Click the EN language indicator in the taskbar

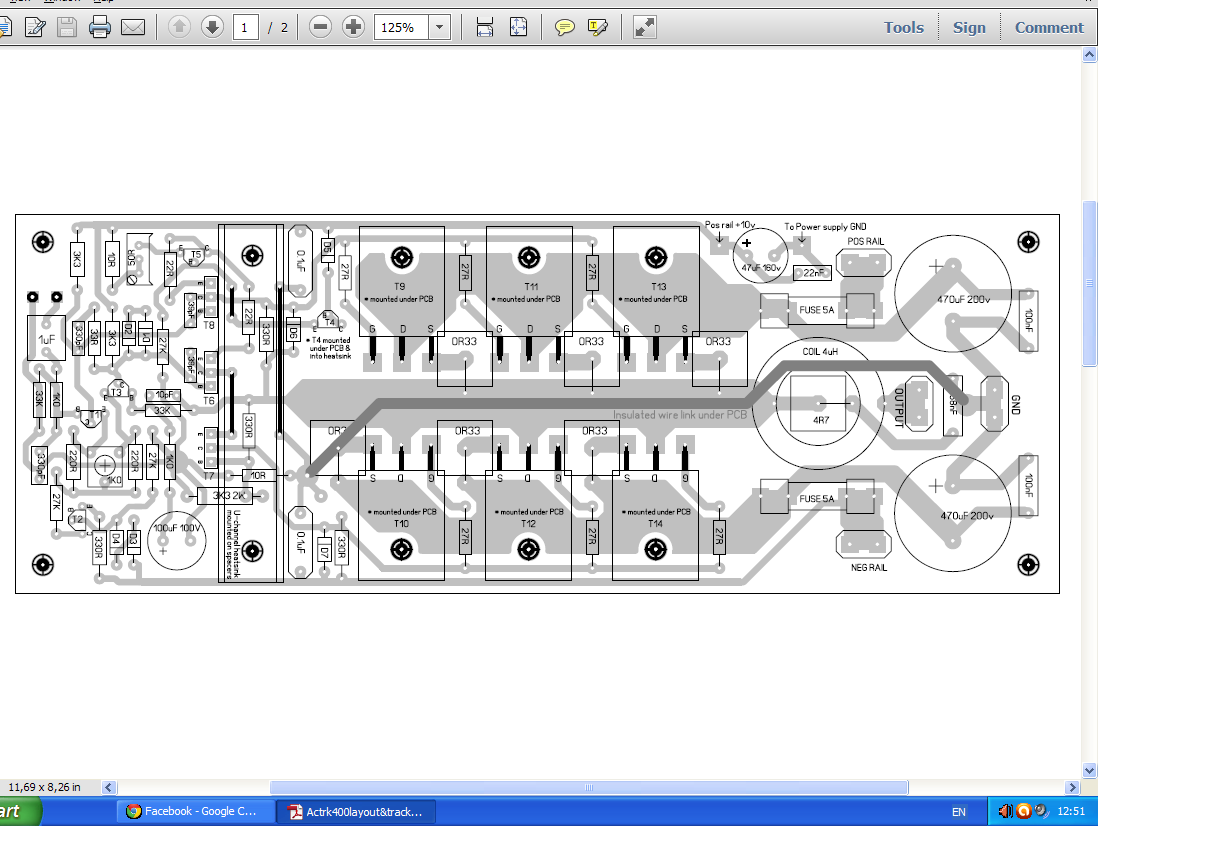(959, 813)
